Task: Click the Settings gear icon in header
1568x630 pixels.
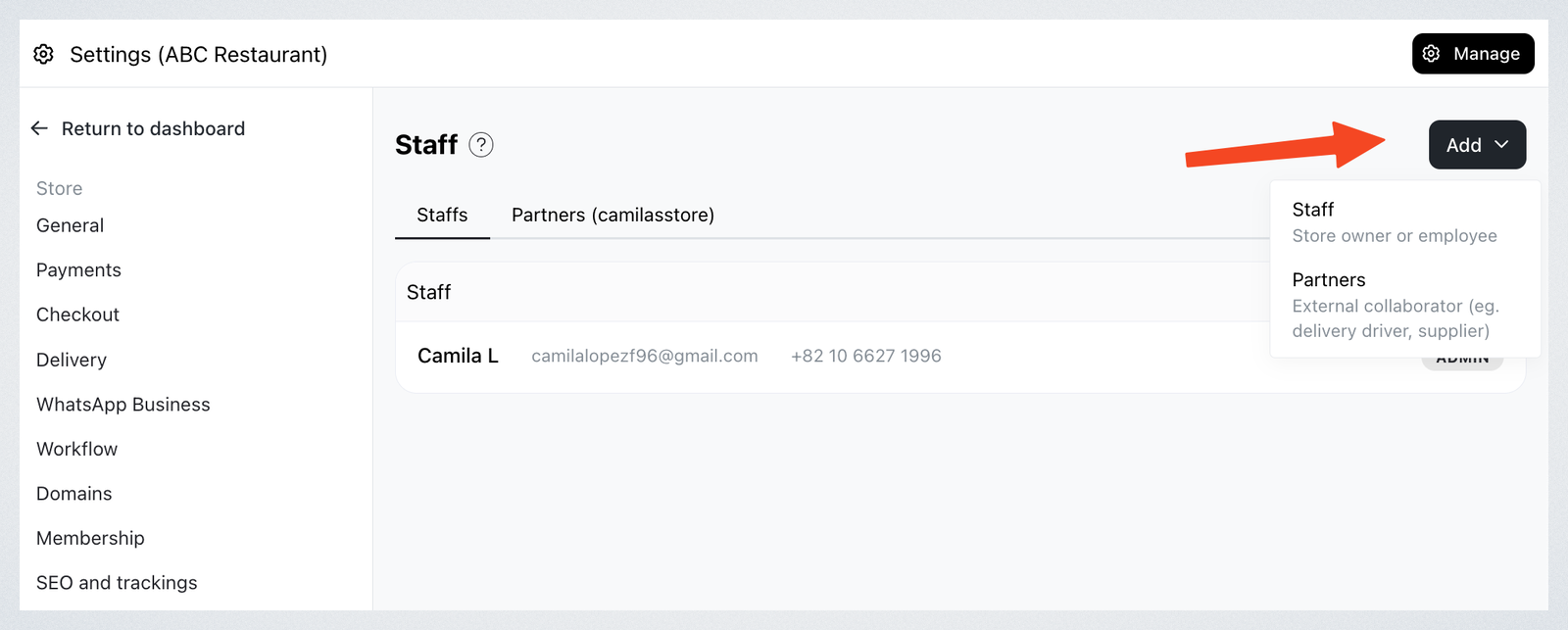Action: click(43, 54)
